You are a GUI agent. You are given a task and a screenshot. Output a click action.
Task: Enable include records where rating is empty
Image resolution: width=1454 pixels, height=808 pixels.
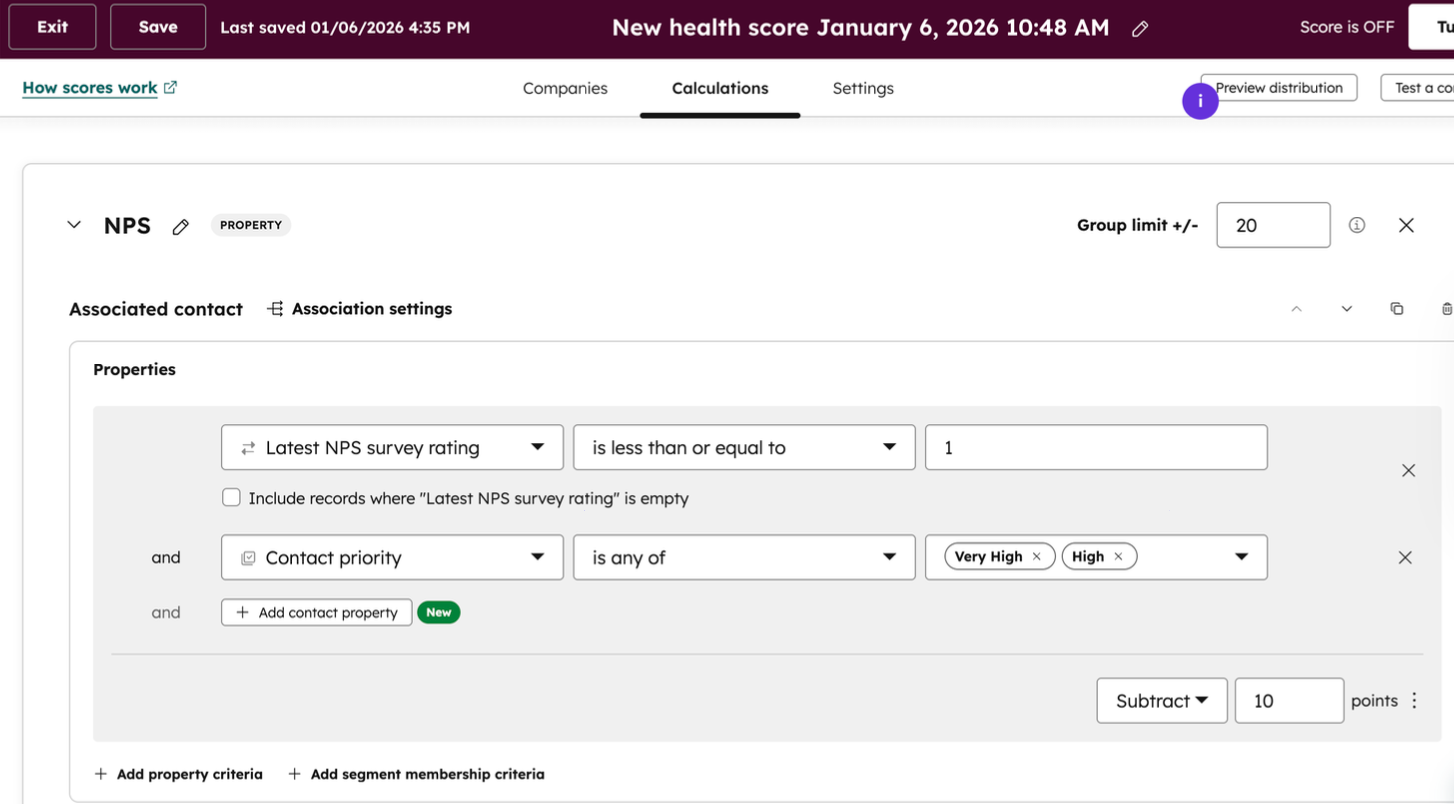[x=231, y=498]
